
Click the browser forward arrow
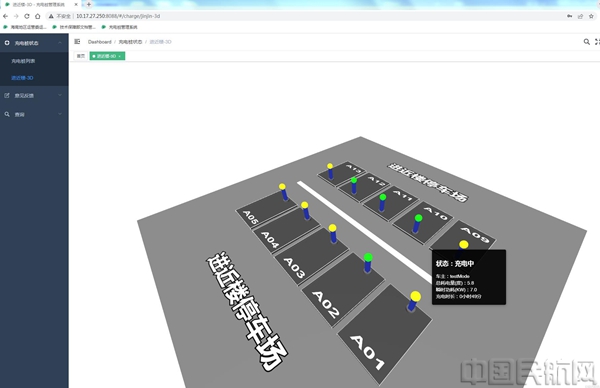(x=16, y=16)
